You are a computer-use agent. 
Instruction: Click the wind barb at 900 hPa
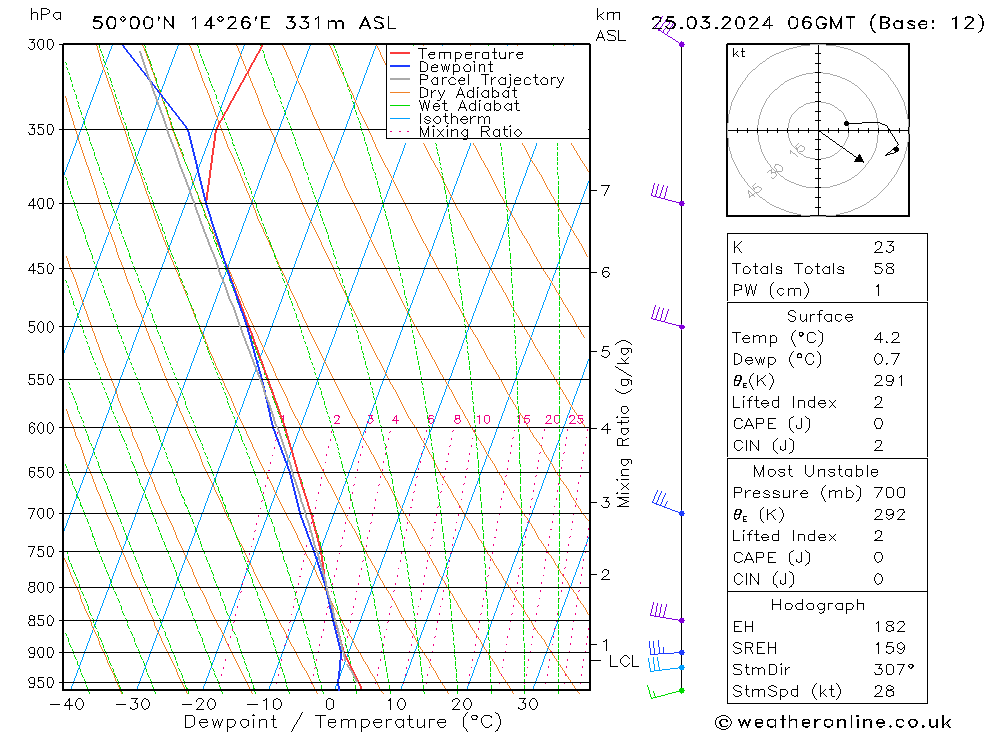click(666, 648)
